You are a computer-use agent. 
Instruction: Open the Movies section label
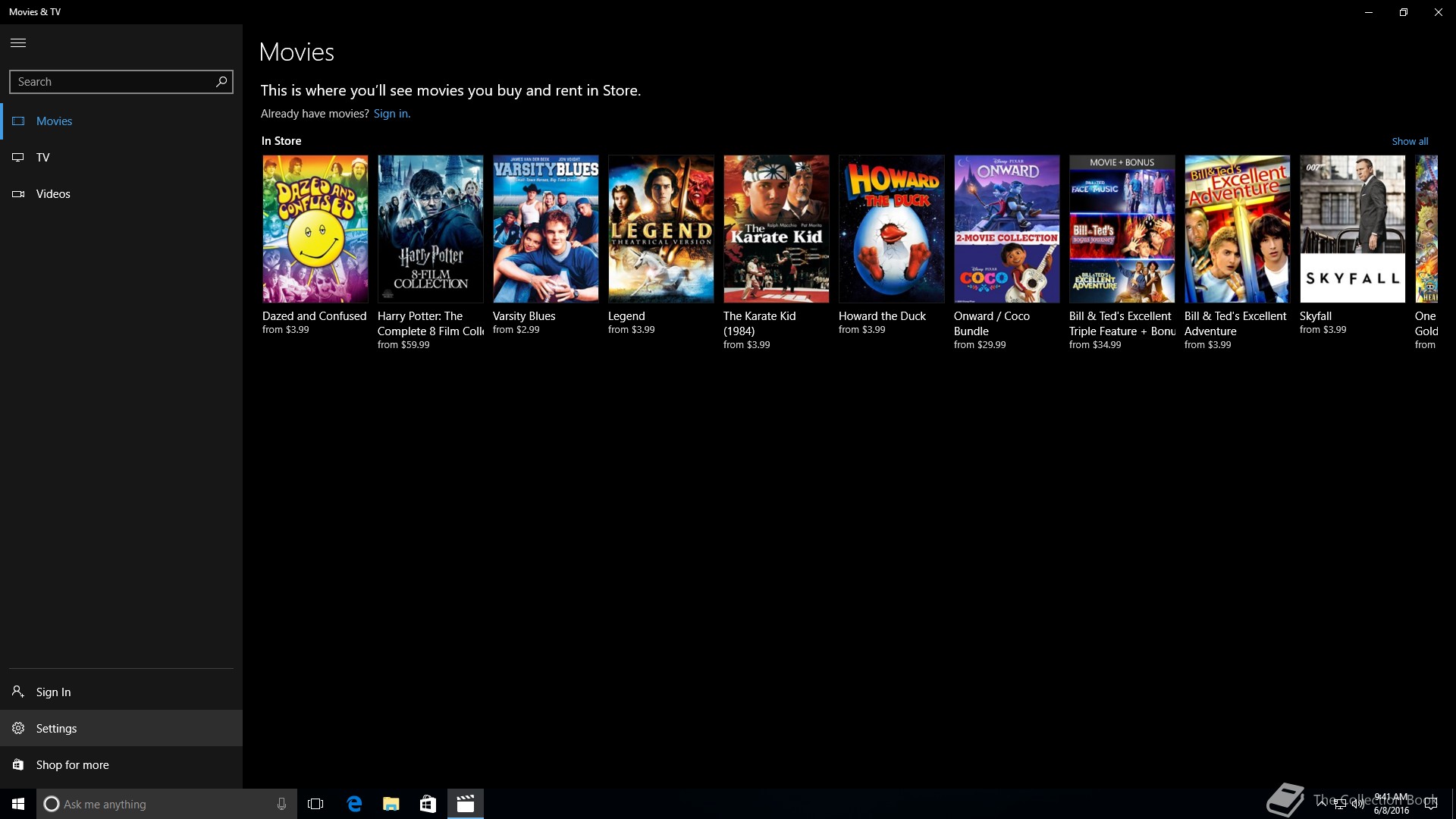click(55, 121)
